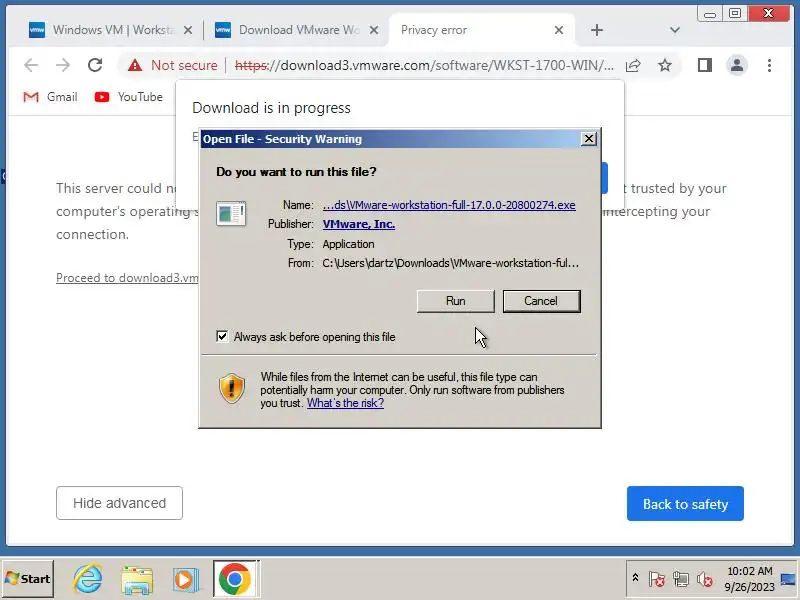This screenshot has height=600, width=800.
Task: Open Windows Media Player from the taskbar
Action: click(185, 579)
